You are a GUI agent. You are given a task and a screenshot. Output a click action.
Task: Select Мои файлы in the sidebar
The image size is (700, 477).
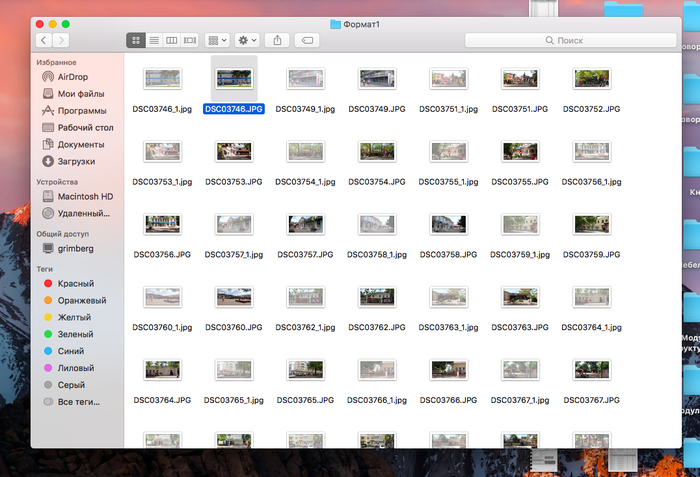(x=80, y=94)
